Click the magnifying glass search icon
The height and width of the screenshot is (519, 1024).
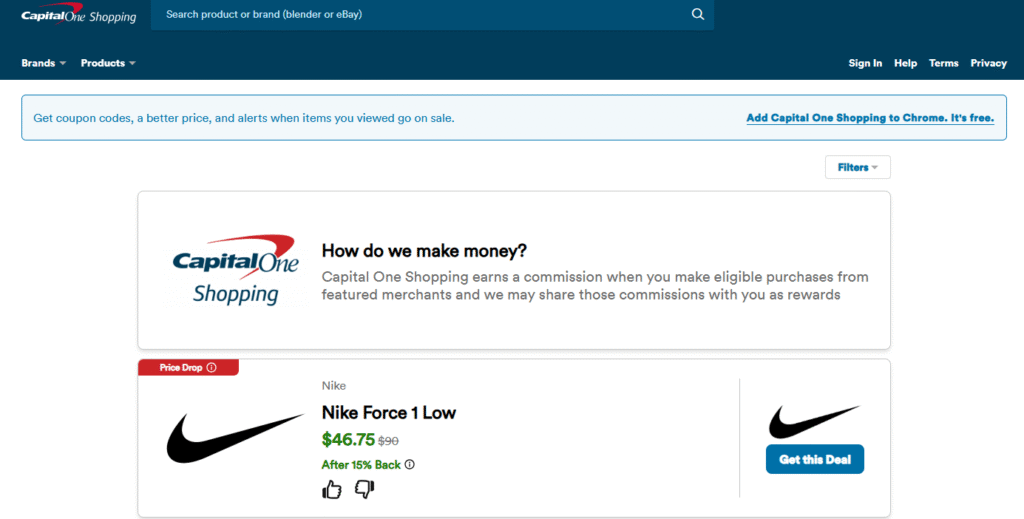[697, 14]
